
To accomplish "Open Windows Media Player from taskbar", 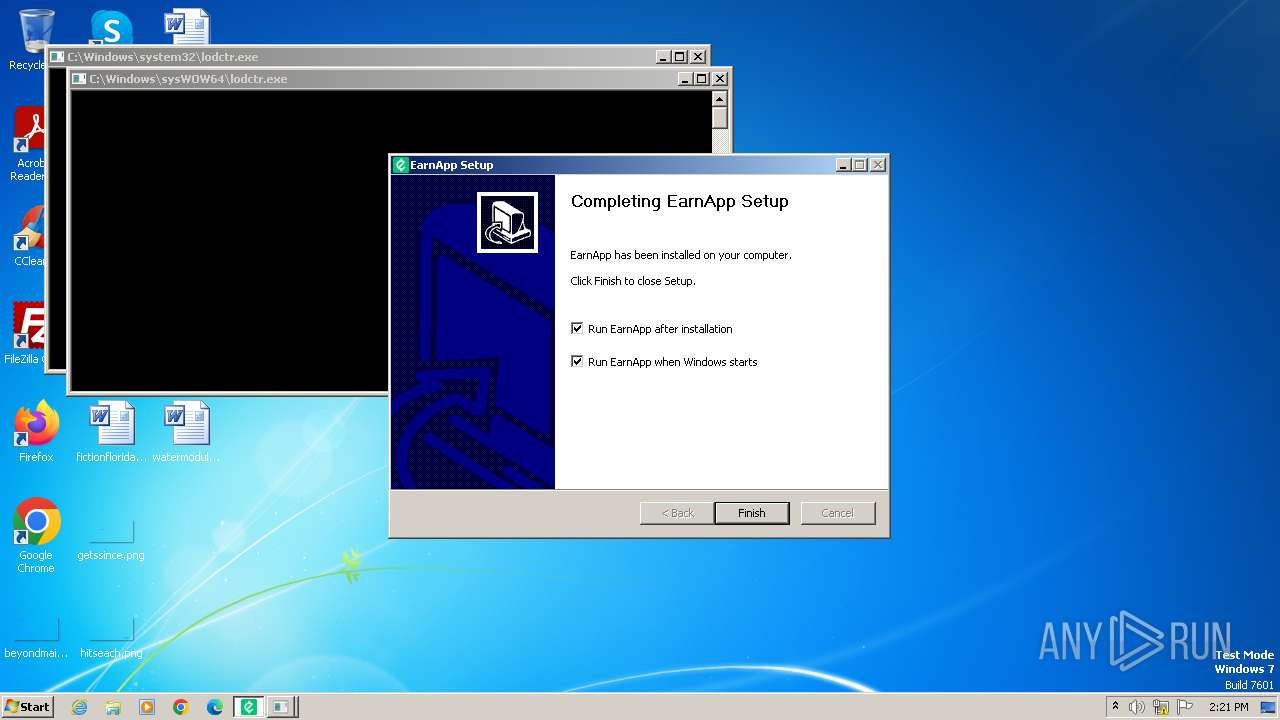I will [147, 707].
